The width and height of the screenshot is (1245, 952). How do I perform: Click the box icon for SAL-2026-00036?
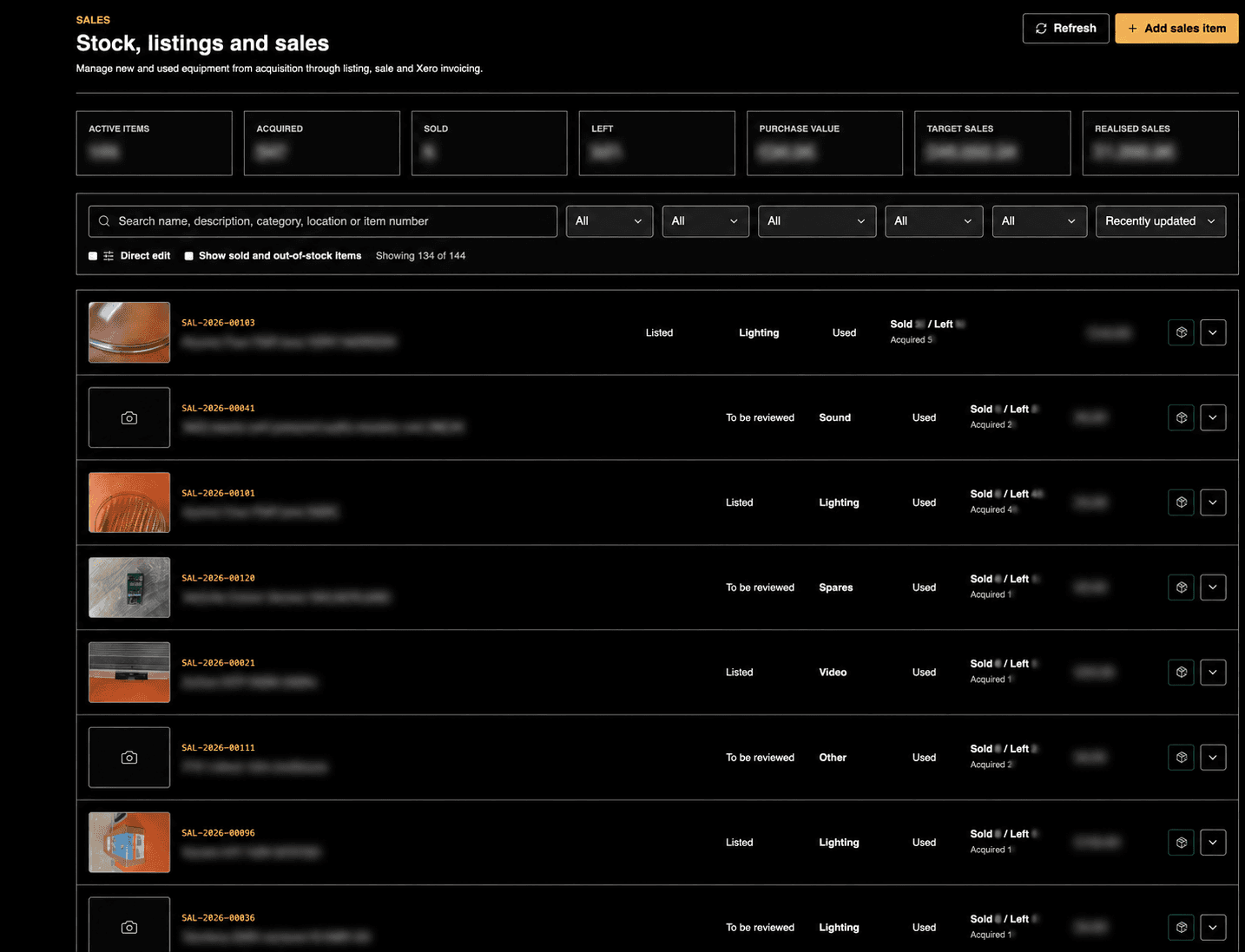1181,928
